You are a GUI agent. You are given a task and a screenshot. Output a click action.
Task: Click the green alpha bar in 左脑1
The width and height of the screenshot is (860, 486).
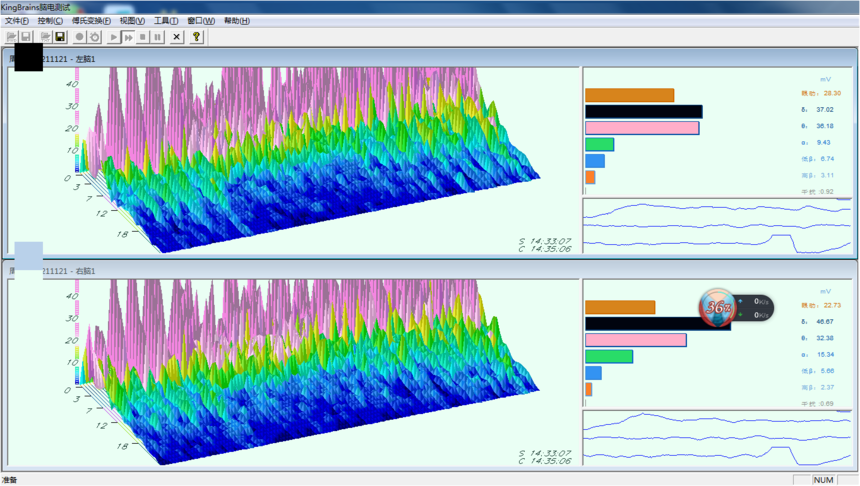(599, 145)
